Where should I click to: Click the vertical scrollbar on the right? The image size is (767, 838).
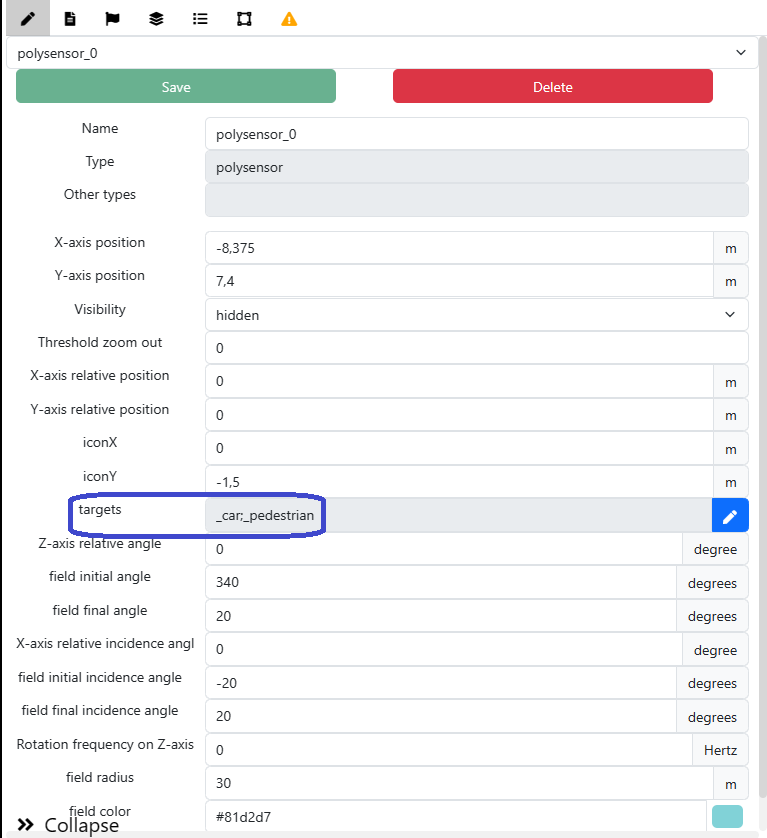tap(763, 417)
